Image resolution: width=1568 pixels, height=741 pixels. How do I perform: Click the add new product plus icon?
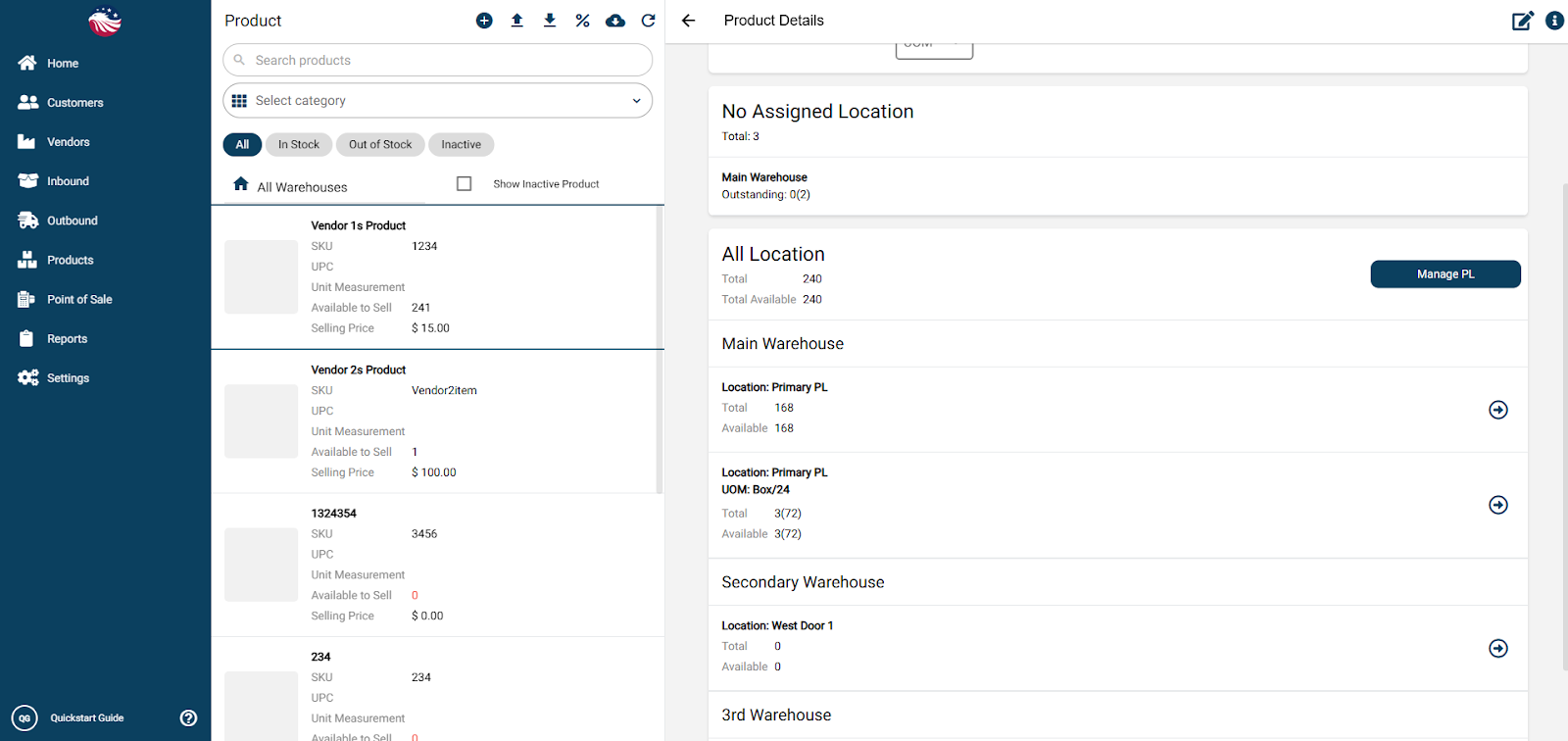coord(484,21)
